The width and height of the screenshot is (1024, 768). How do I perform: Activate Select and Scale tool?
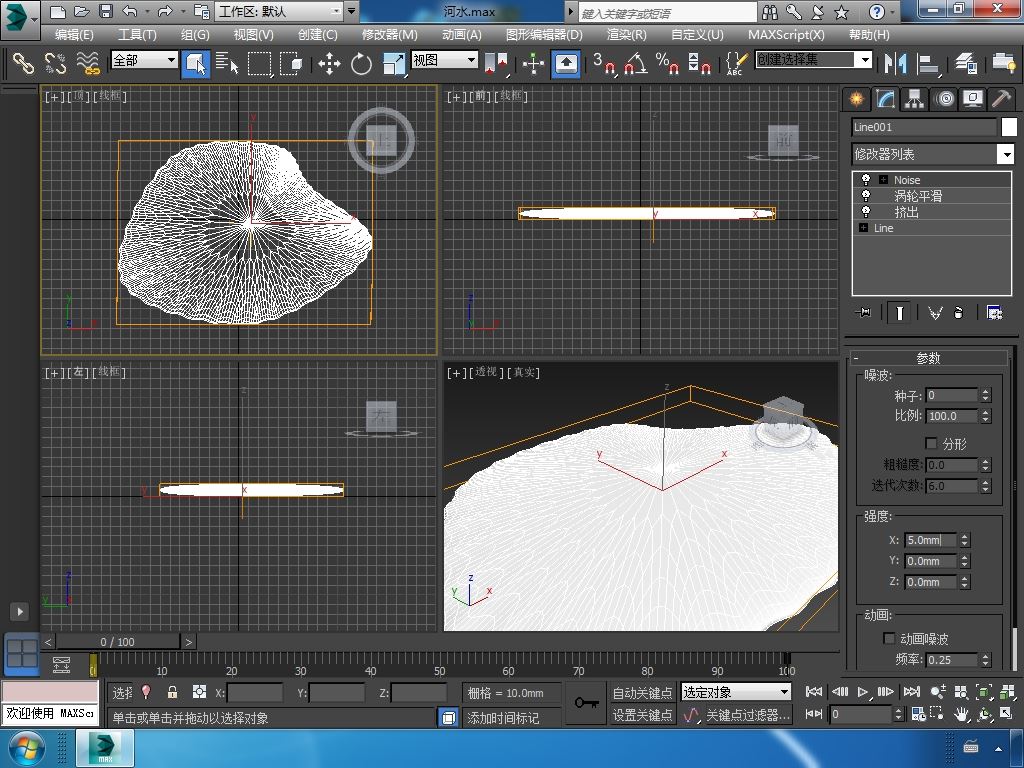393,63
